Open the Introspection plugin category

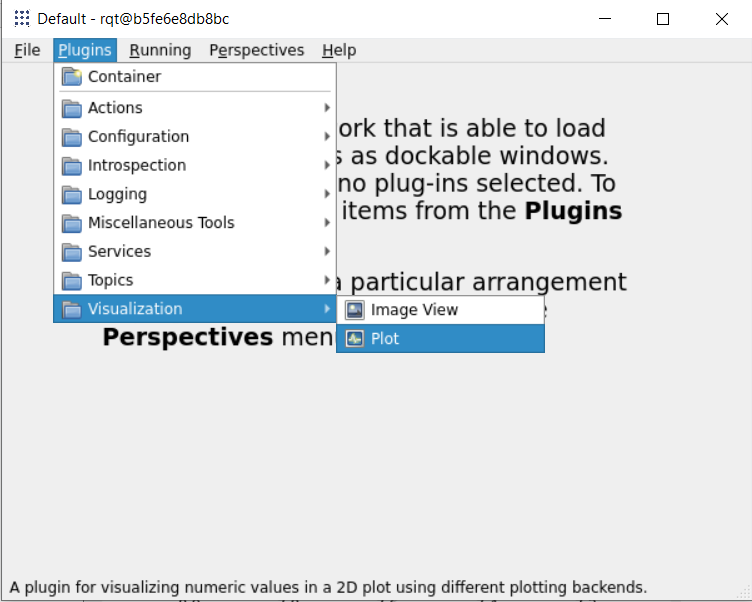[x=195, y=165]
